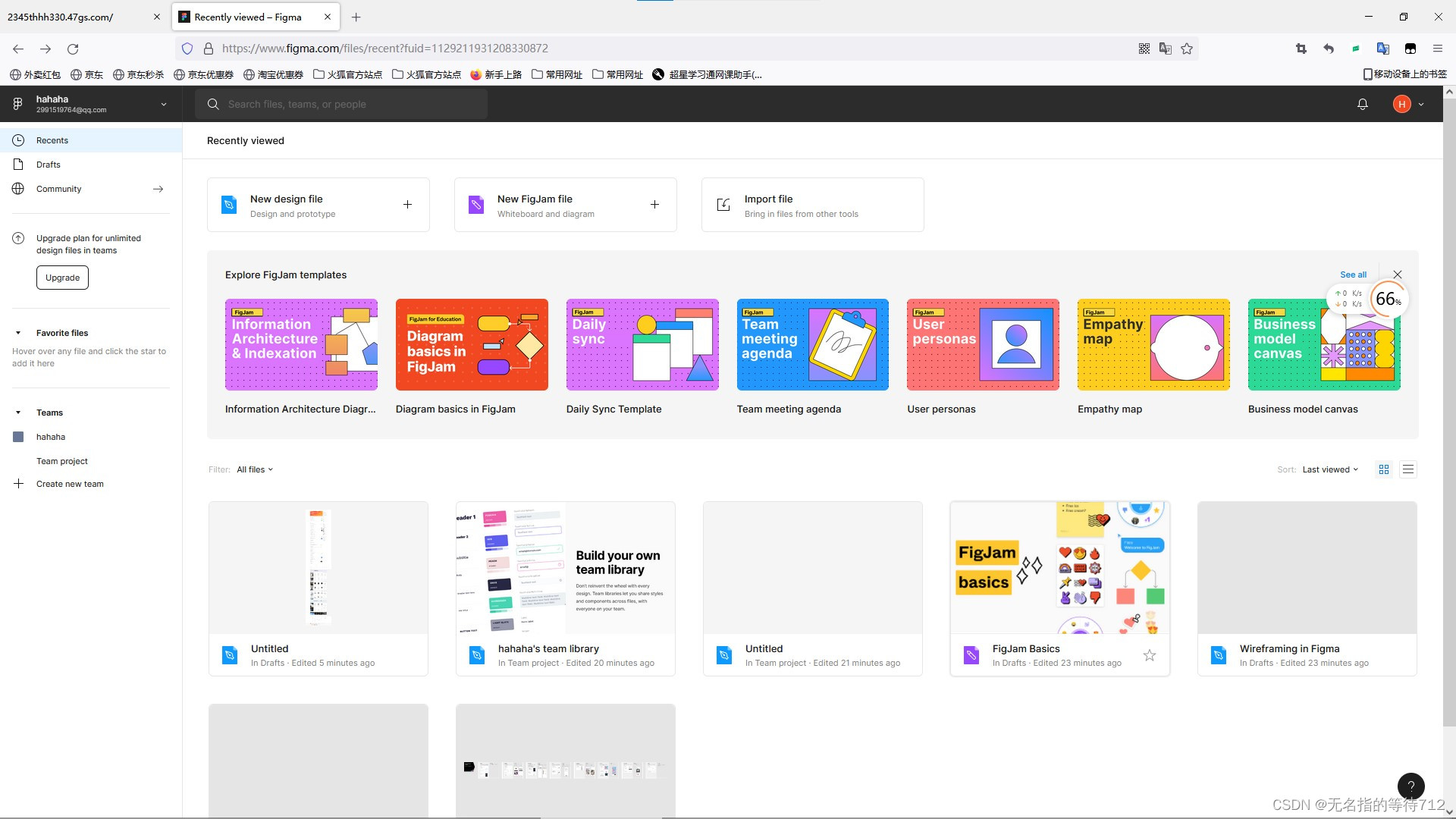Star the FigJam Basics file
The height and width of the screenshot is (819, 1456).
tap(1150, 655)
